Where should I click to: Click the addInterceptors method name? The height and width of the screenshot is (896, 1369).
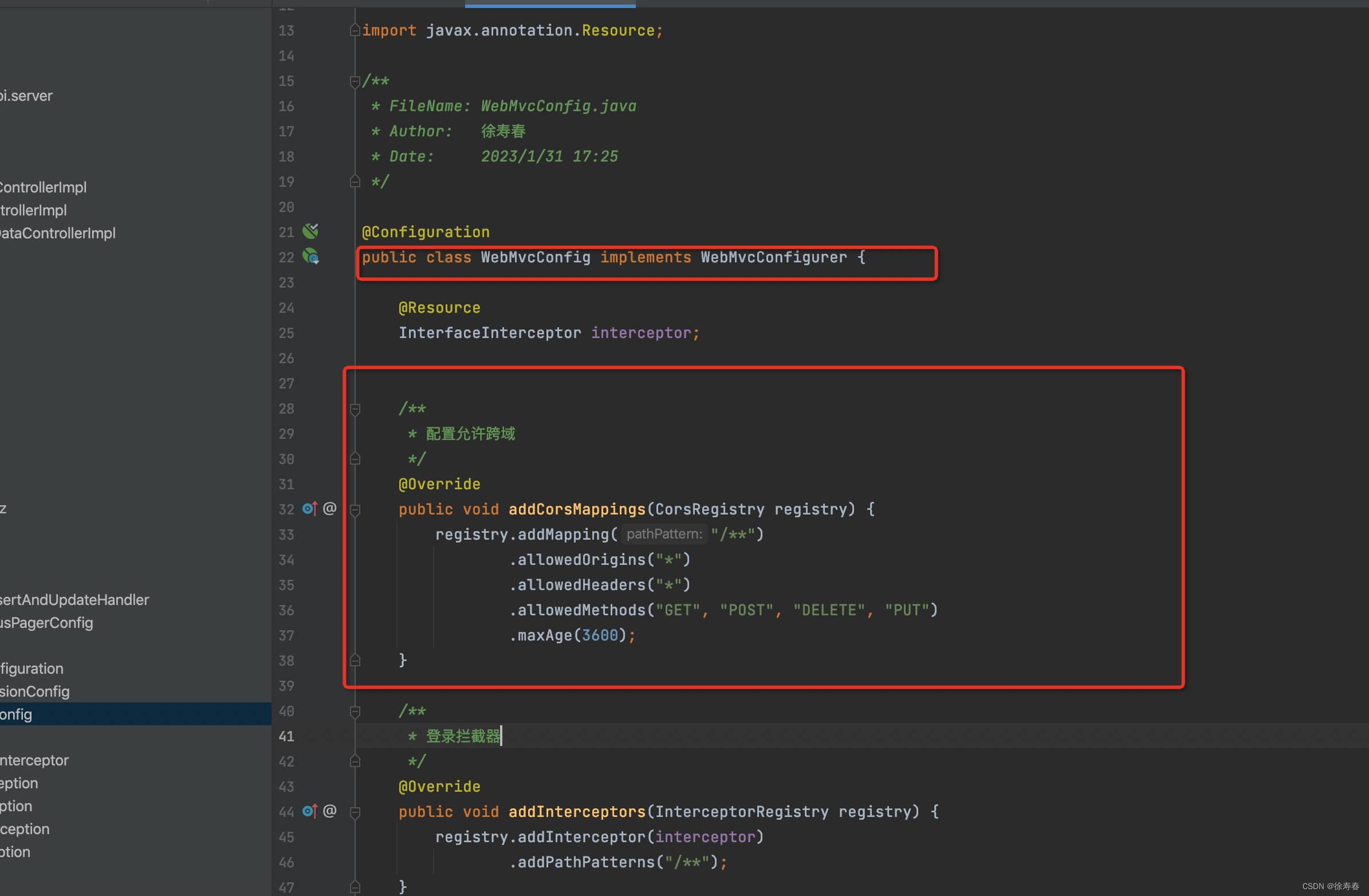[x=577, y=811]
